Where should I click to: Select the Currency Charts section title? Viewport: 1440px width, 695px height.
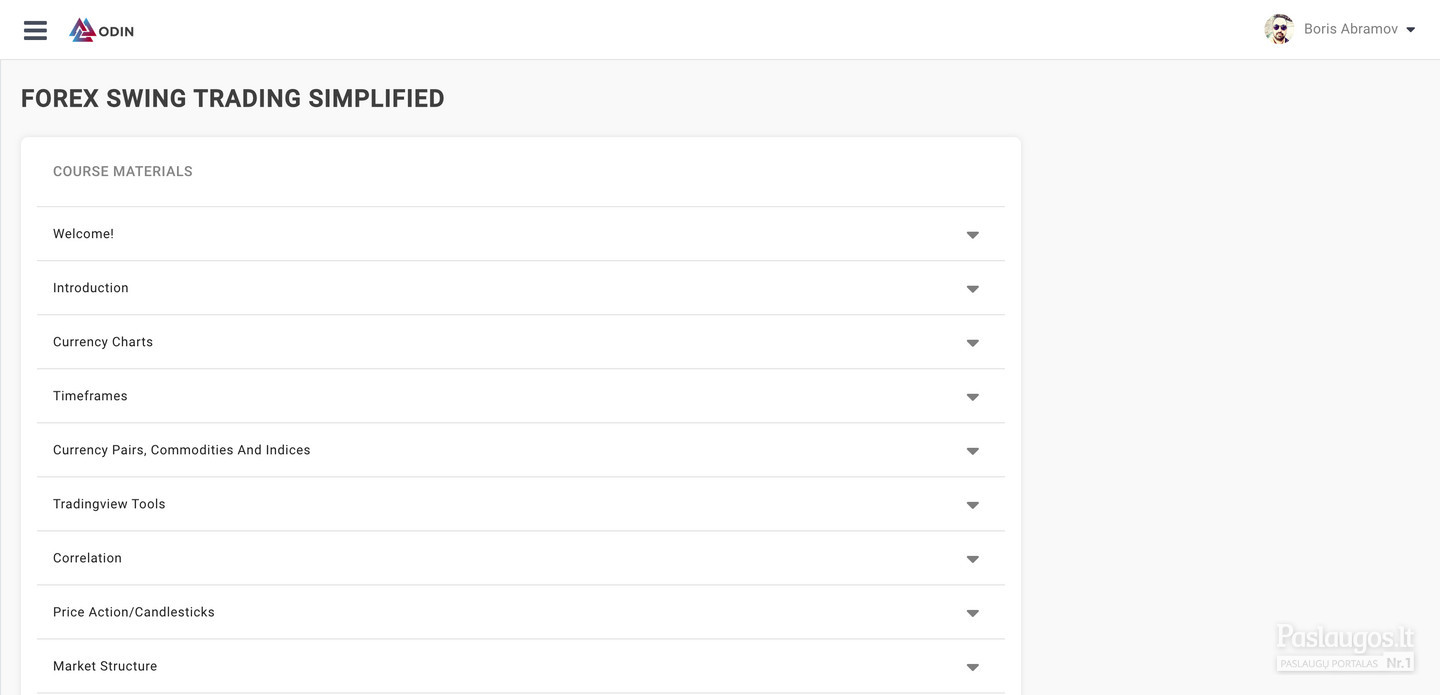click(x=103, y=342)
